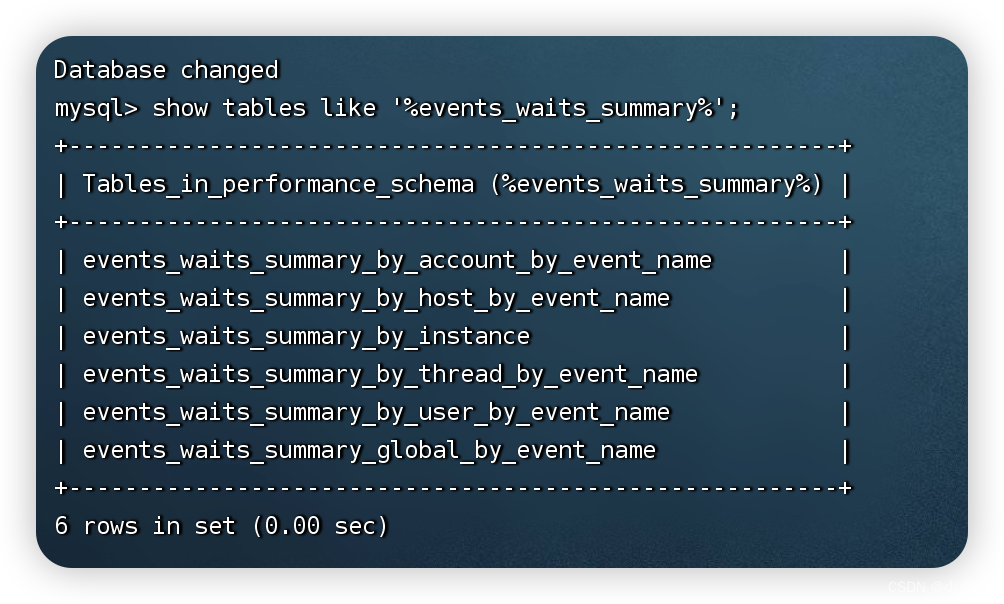
Task: Select the events_waits_summary_by_account_by_event_name row
Action: pos(397,261)
